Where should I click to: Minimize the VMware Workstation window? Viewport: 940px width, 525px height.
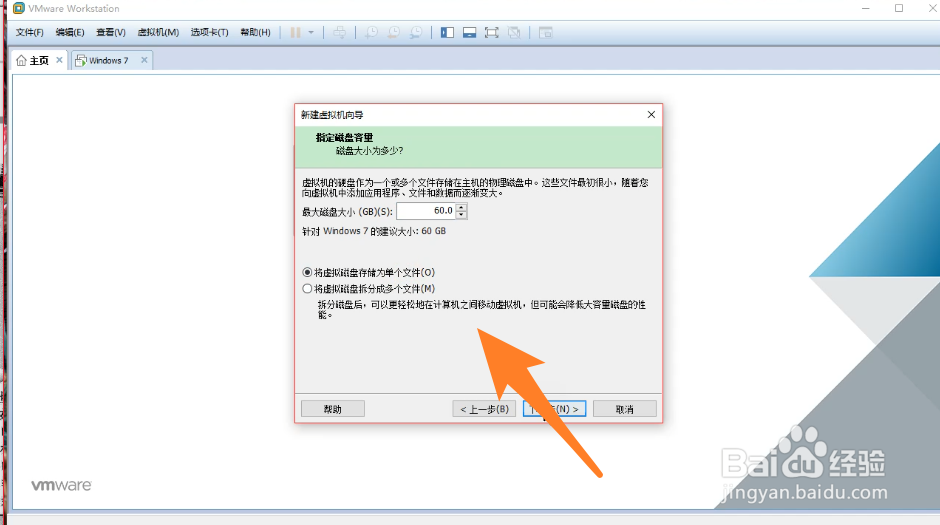click(x=866, y=8)
